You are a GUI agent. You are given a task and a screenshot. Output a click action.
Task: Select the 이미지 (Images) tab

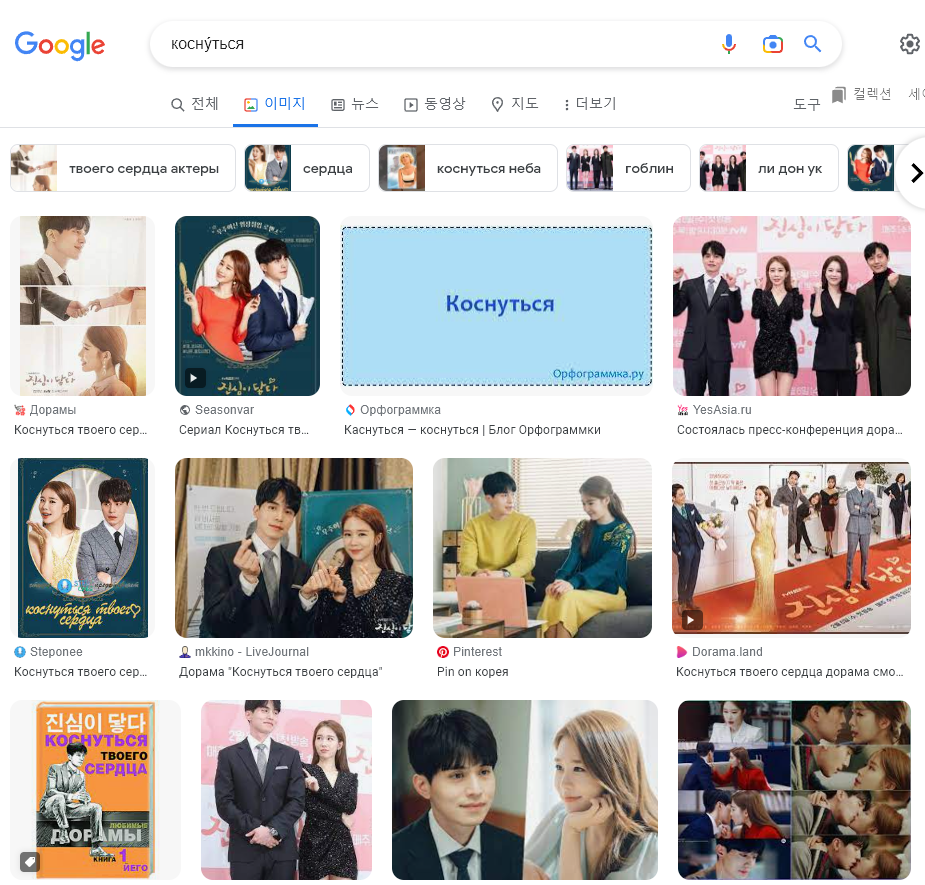click(275, 104)
